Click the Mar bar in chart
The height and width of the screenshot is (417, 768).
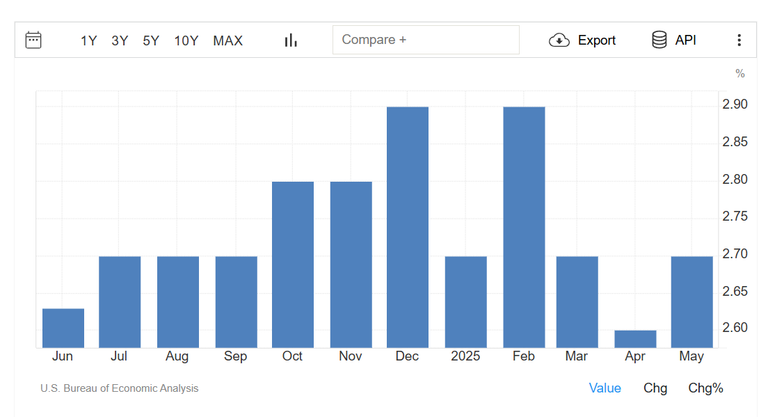[x=577, y=302]
